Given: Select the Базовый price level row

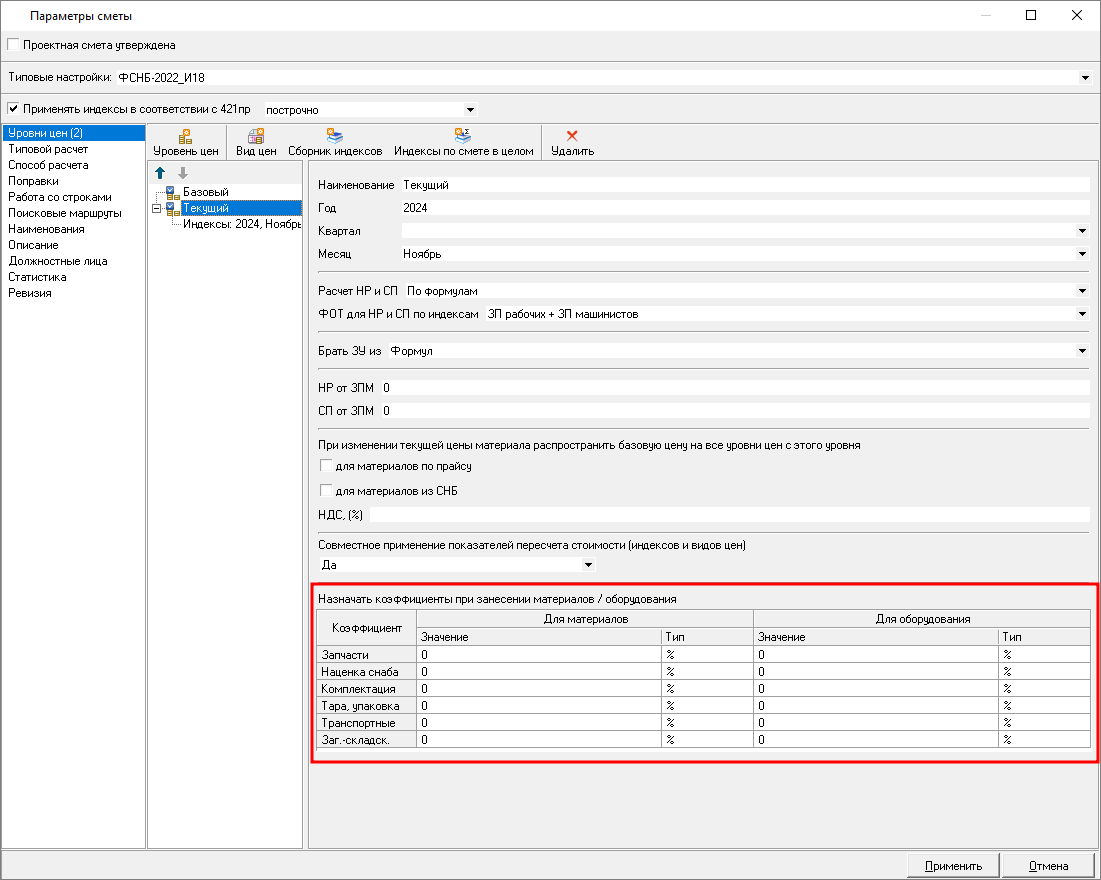Looking at the screenshot, I should [205, 192].
